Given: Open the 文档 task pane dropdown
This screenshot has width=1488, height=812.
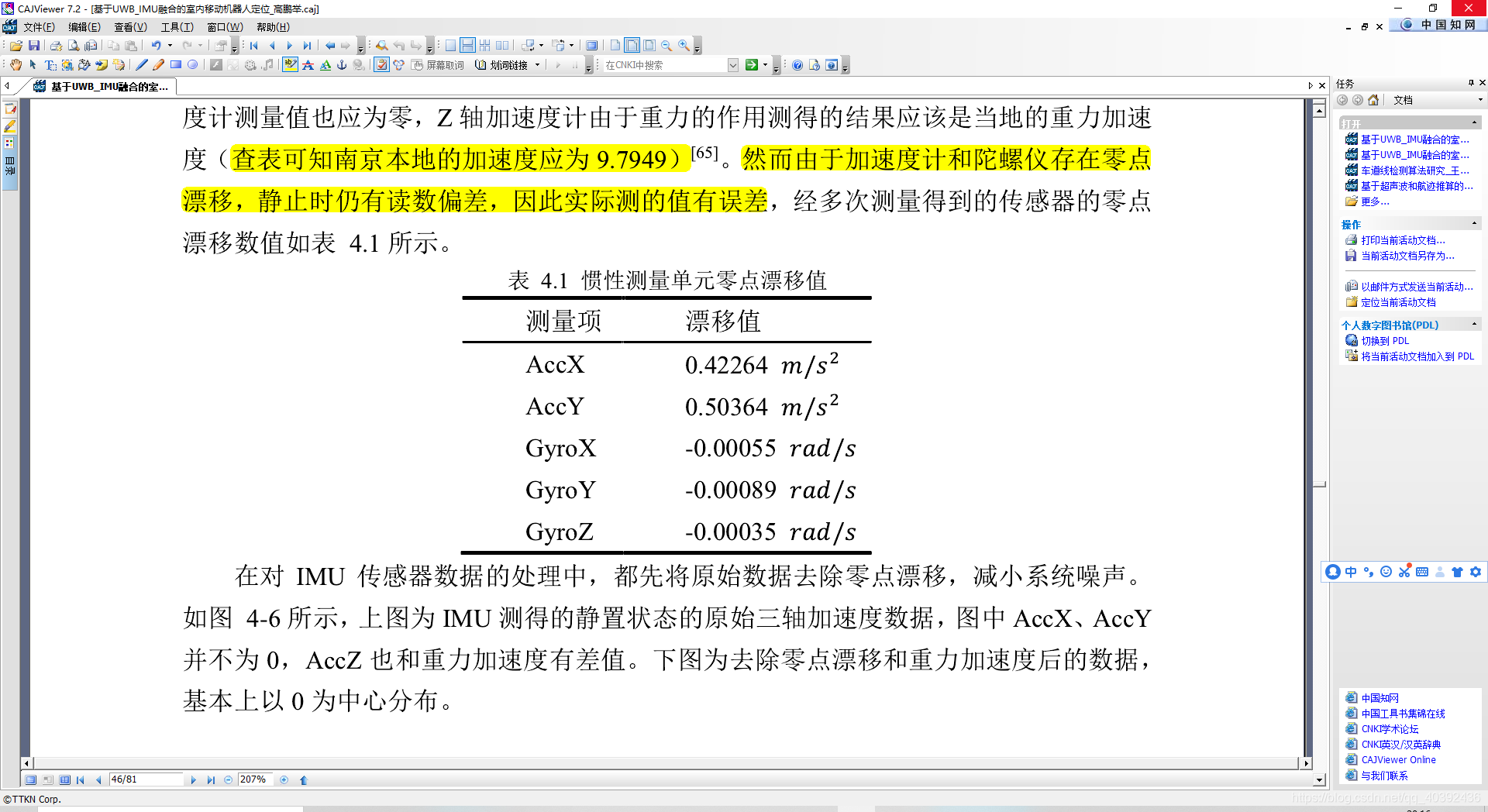Looking at the screenshot, I should click(1480, 100).
